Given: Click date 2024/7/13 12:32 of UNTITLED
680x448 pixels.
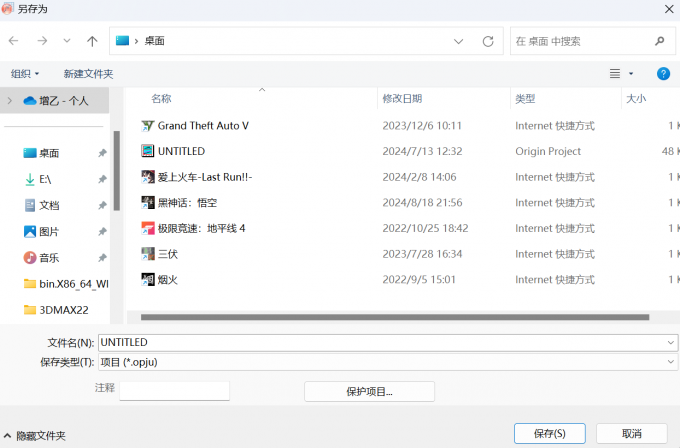Looking at the screenshot, I should (422, 151).
